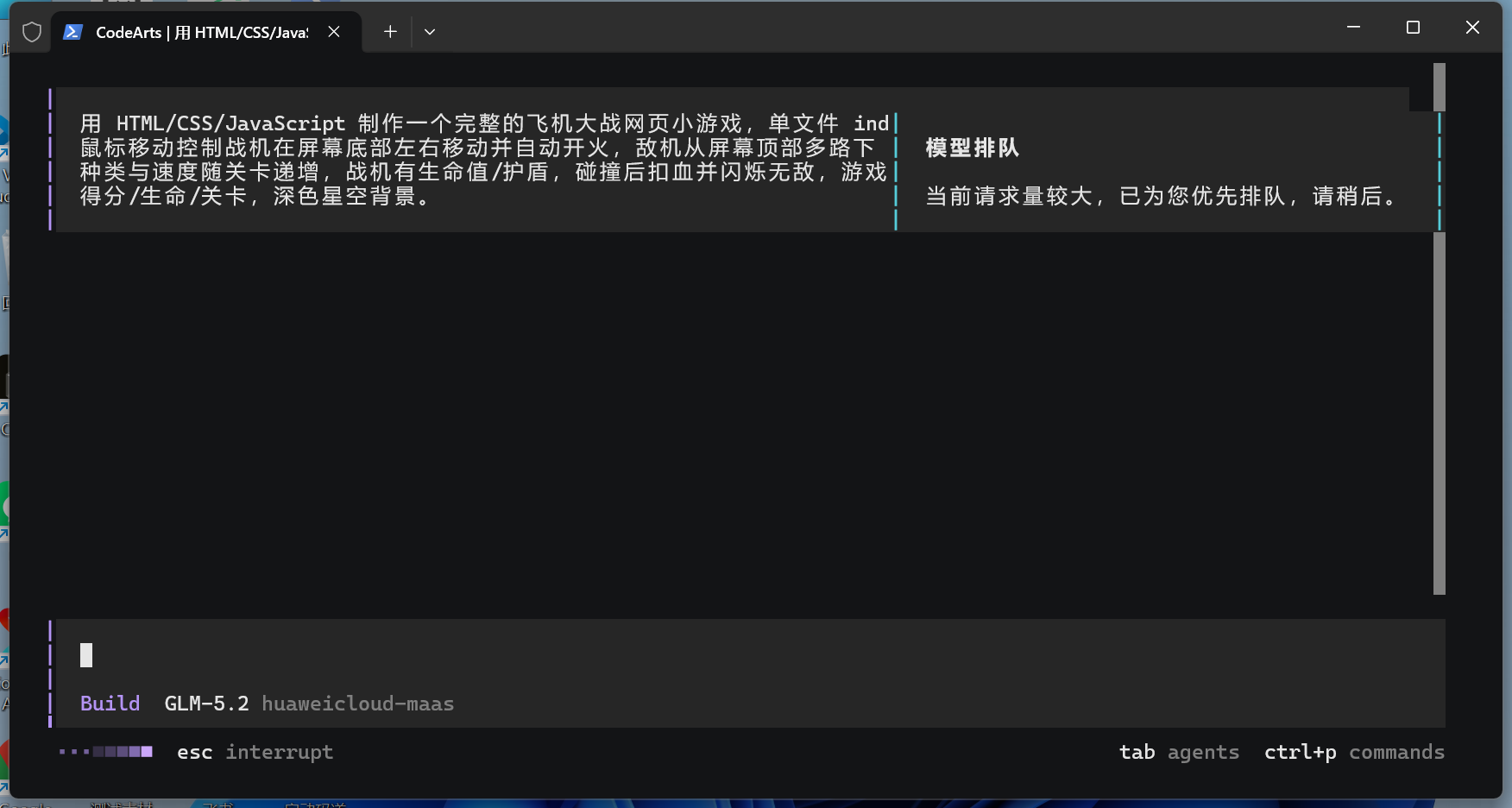The width and height of the screenshot is (1512, 808).
Task: Minimize the terminal window
Action: (x=1353, y=28)
